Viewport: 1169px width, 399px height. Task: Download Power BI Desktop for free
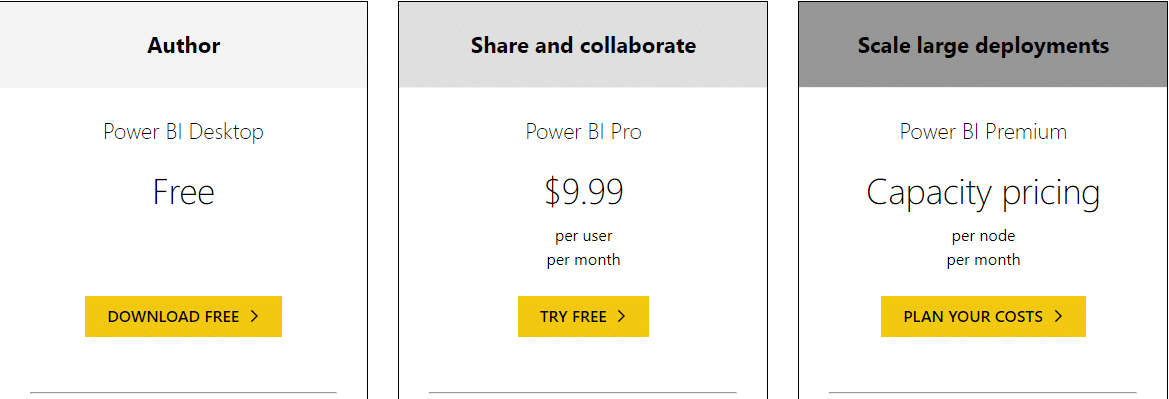183,316
